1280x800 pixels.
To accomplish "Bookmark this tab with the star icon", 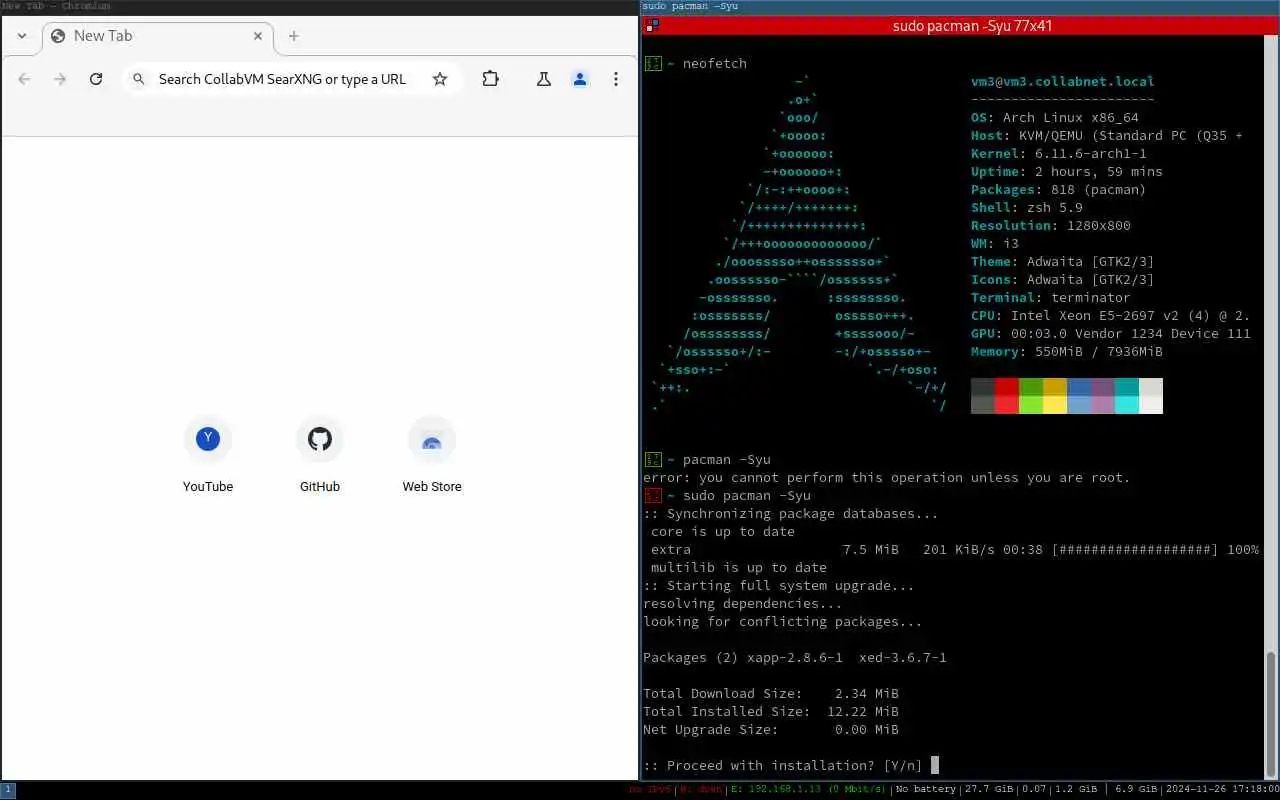I will coord(440,79).
